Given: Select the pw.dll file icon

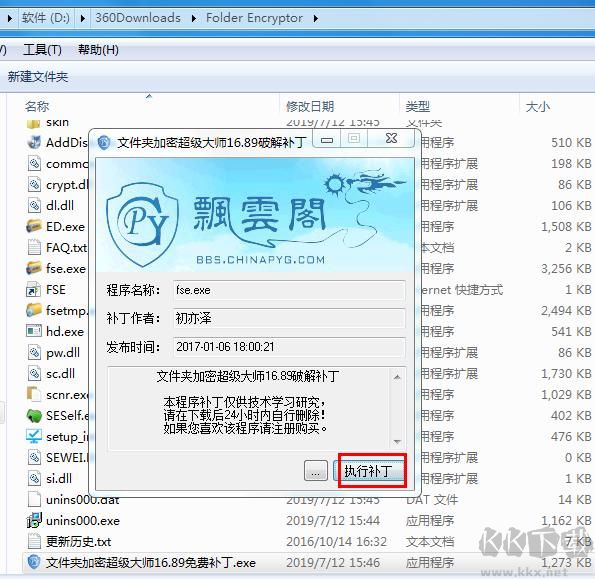Looking at the screenshot, I should 34,352.
